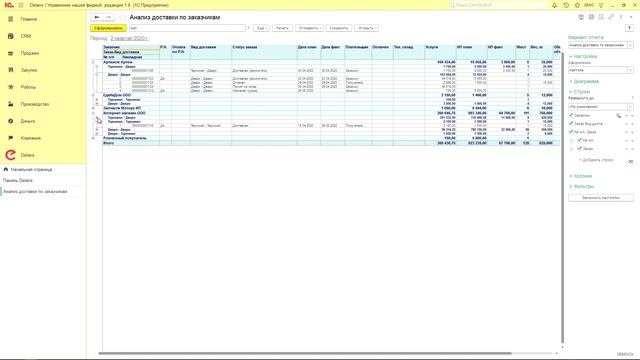Screen dimensions: 640x360
Task: Open the Delans section red logo icon
Action: [11, 155]
